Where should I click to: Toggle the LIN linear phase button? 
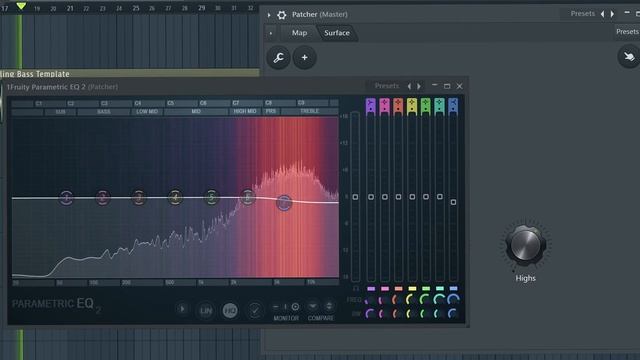pos(206,311)
